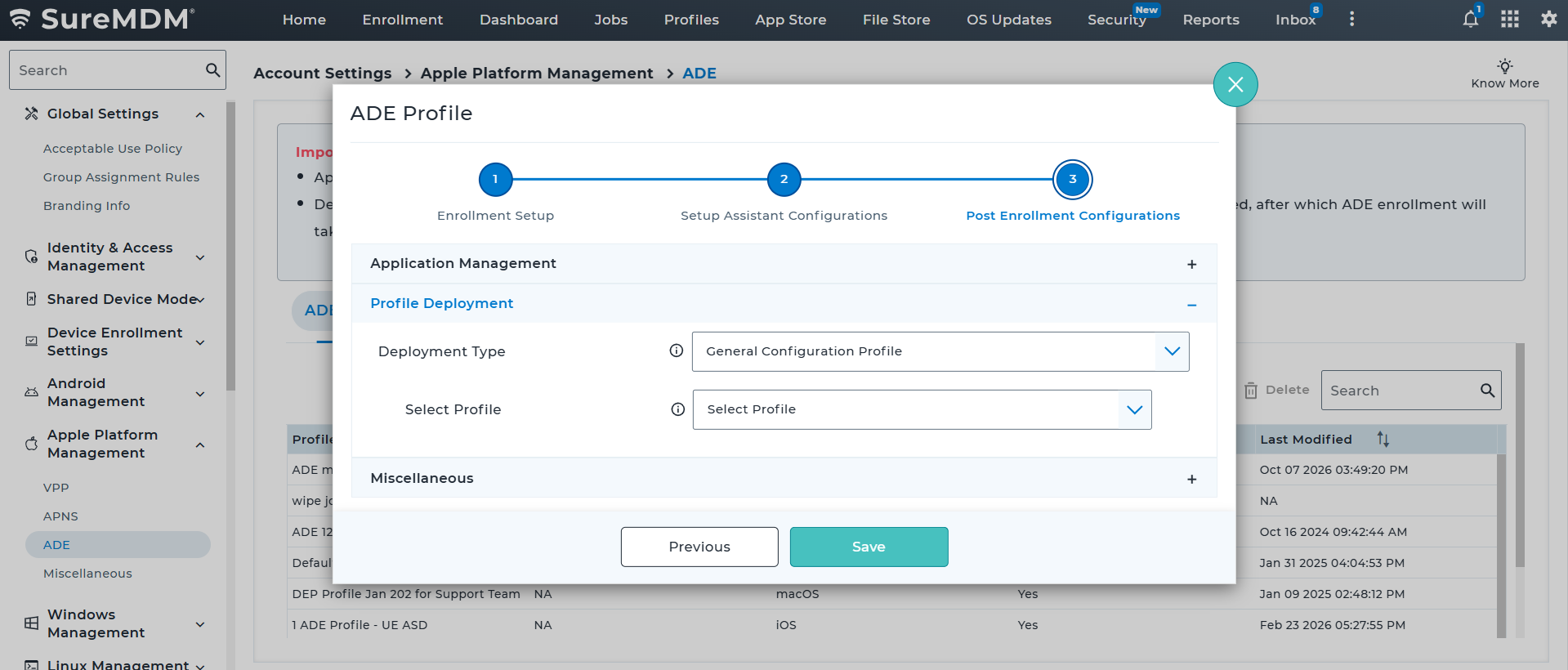1568x670 pixels.
Task: Open the App Store menu
Action: [791, 20]
